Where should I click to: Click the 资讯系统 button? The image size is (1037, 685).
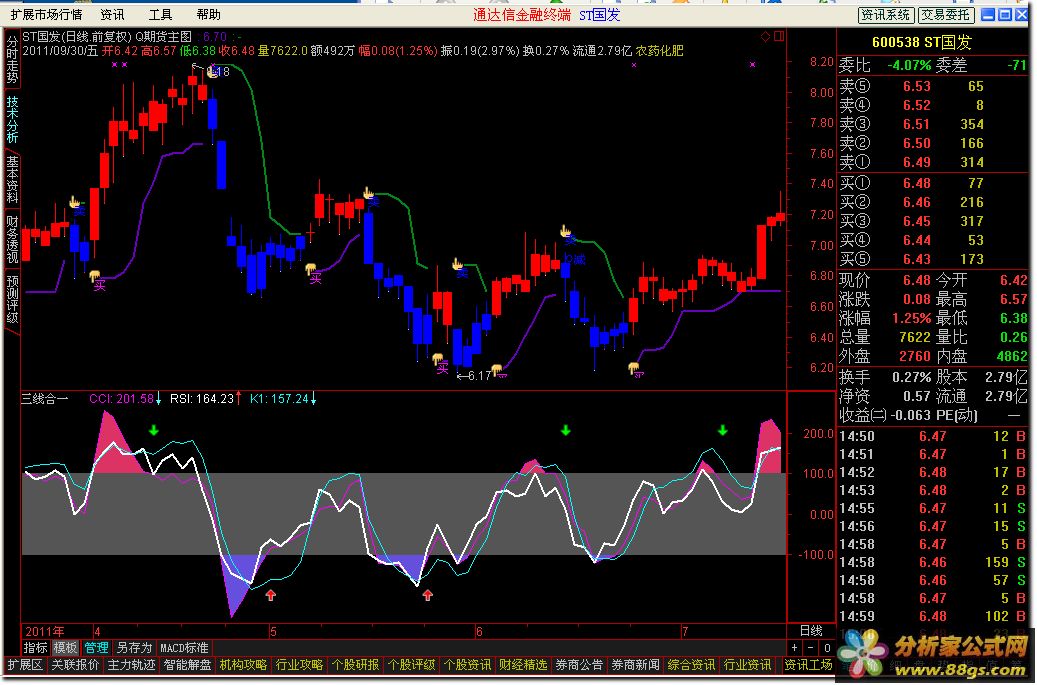click(886, 15)
